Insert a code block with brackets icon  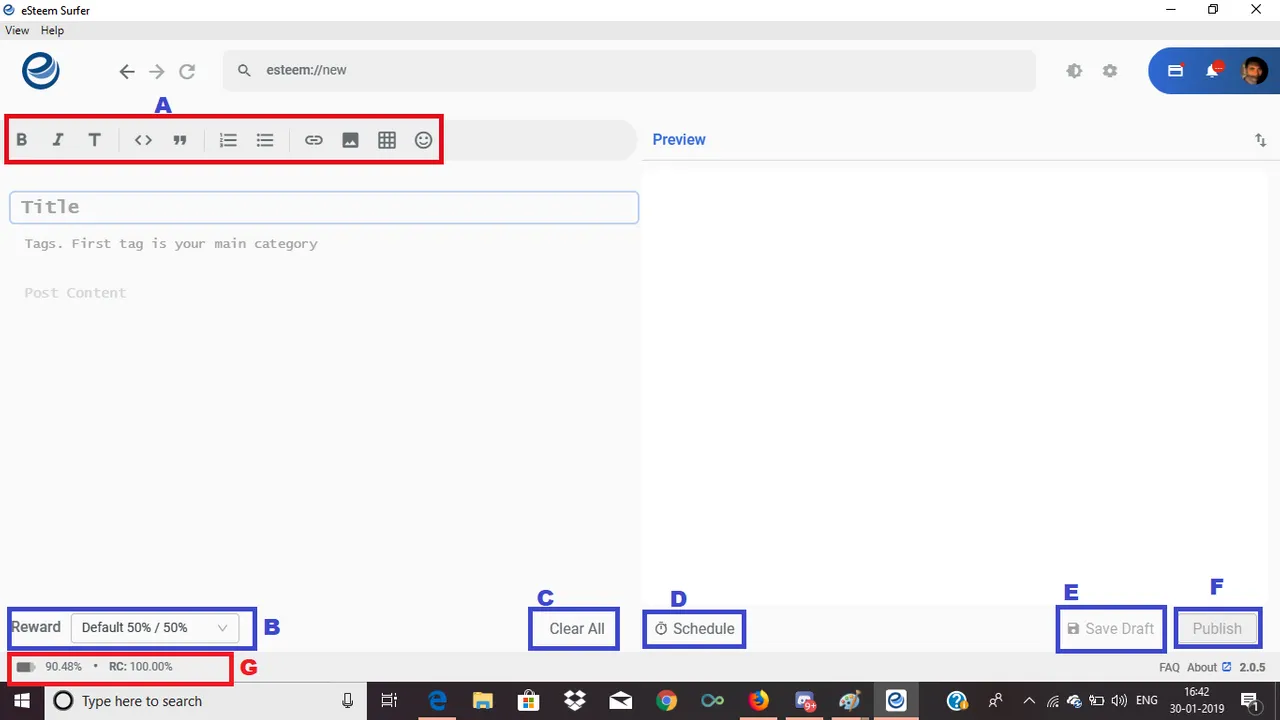pyautogui.click(x=143, y=140)
